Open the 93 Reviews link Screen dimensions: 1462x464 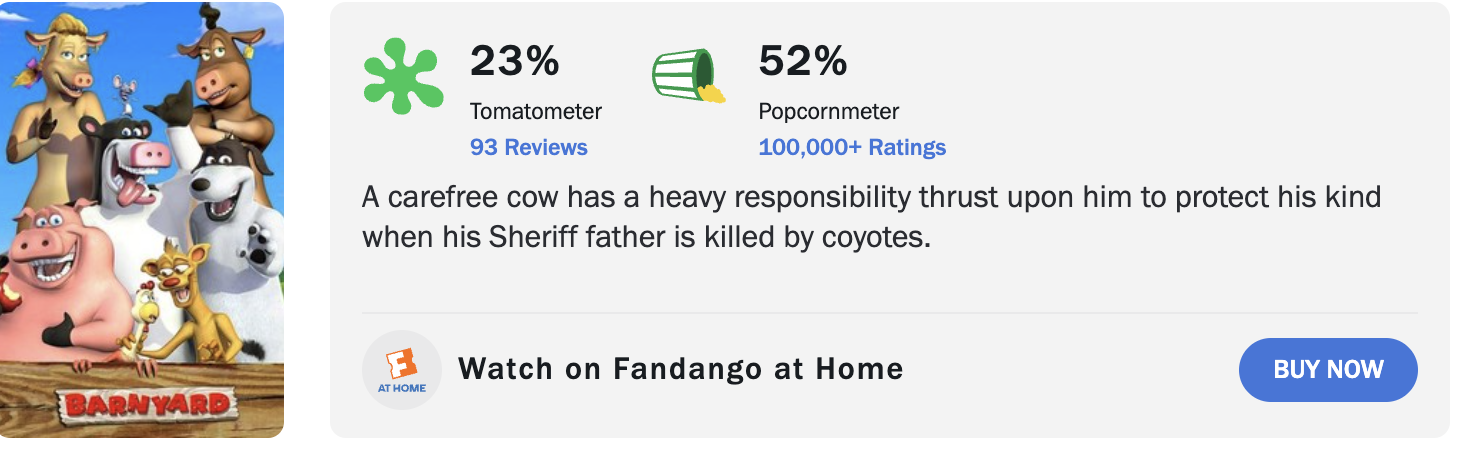pos(529,147)
